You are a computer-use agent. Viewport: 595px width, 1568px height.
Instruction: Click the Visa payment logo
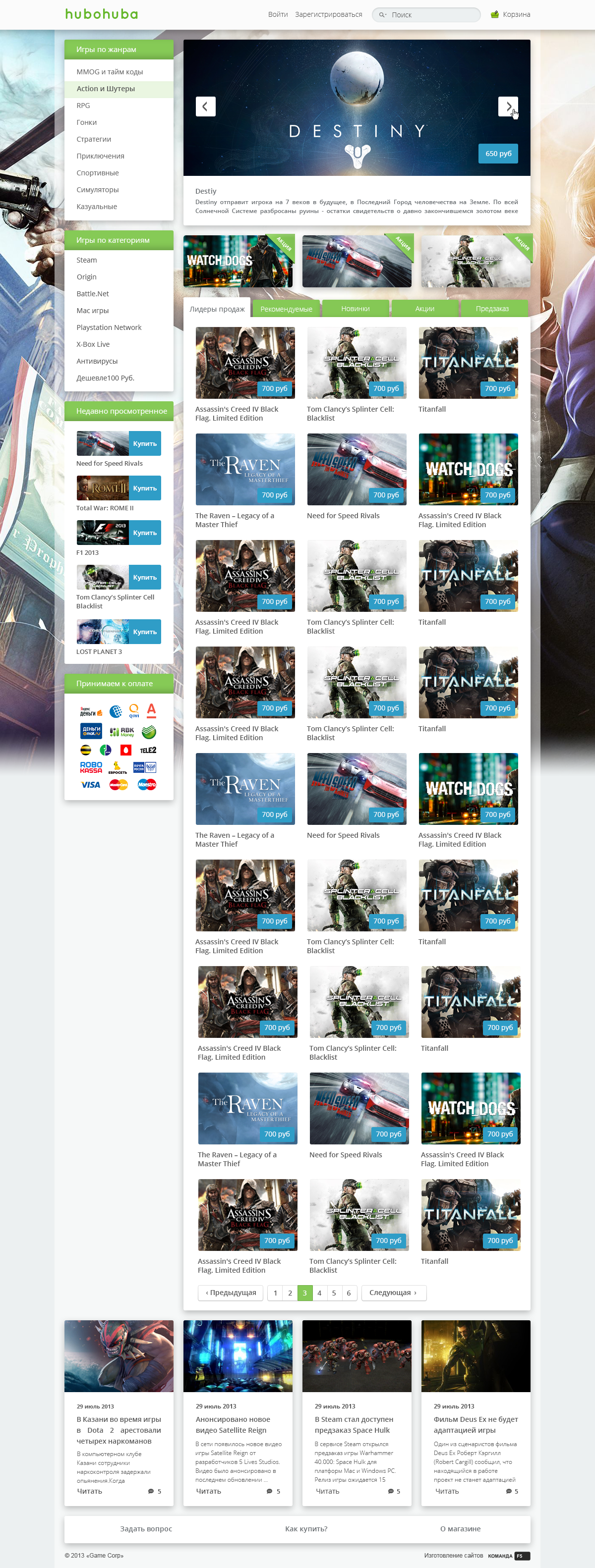91,785
